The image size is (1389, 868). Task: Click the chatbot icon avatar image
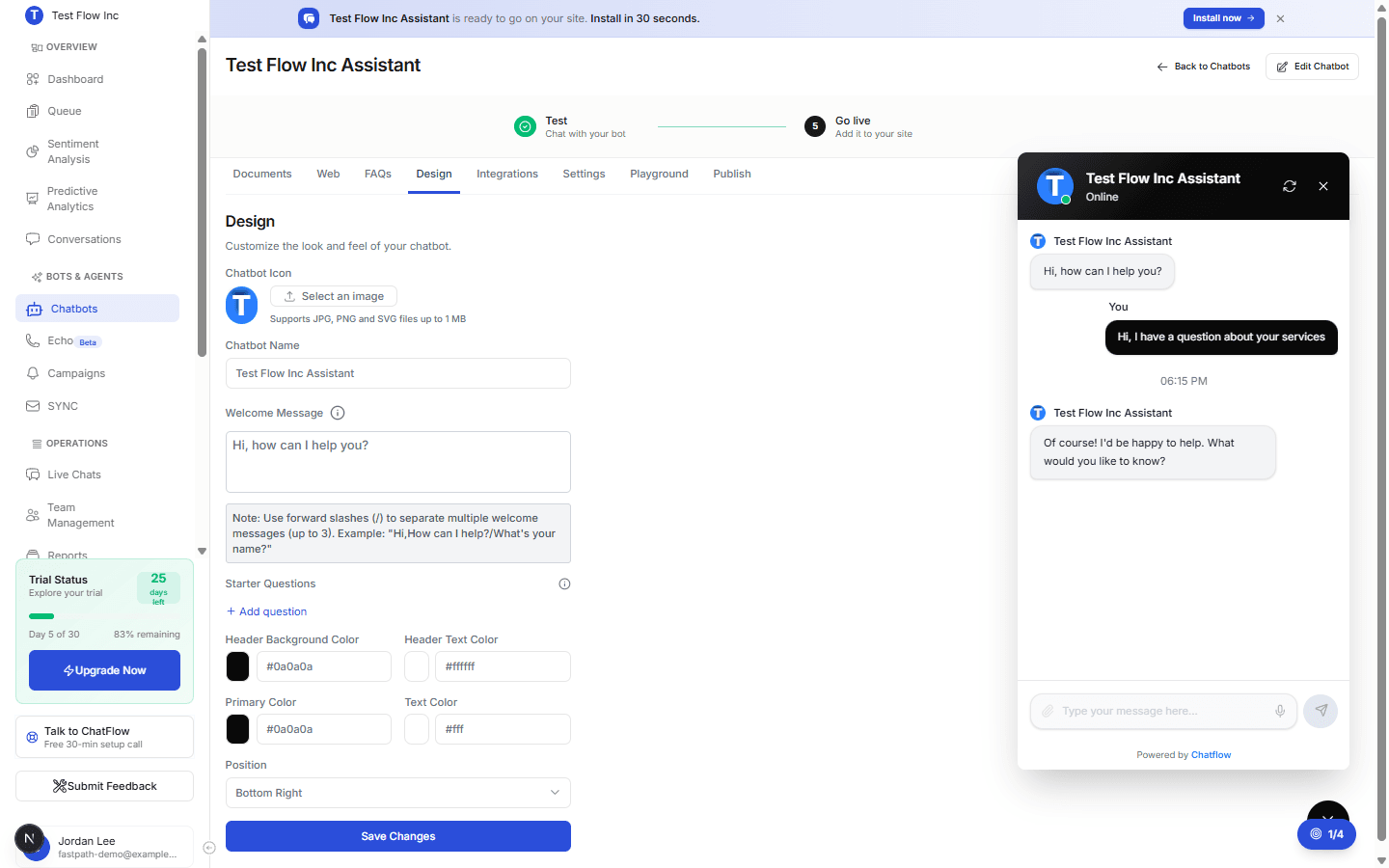(241, 306)
